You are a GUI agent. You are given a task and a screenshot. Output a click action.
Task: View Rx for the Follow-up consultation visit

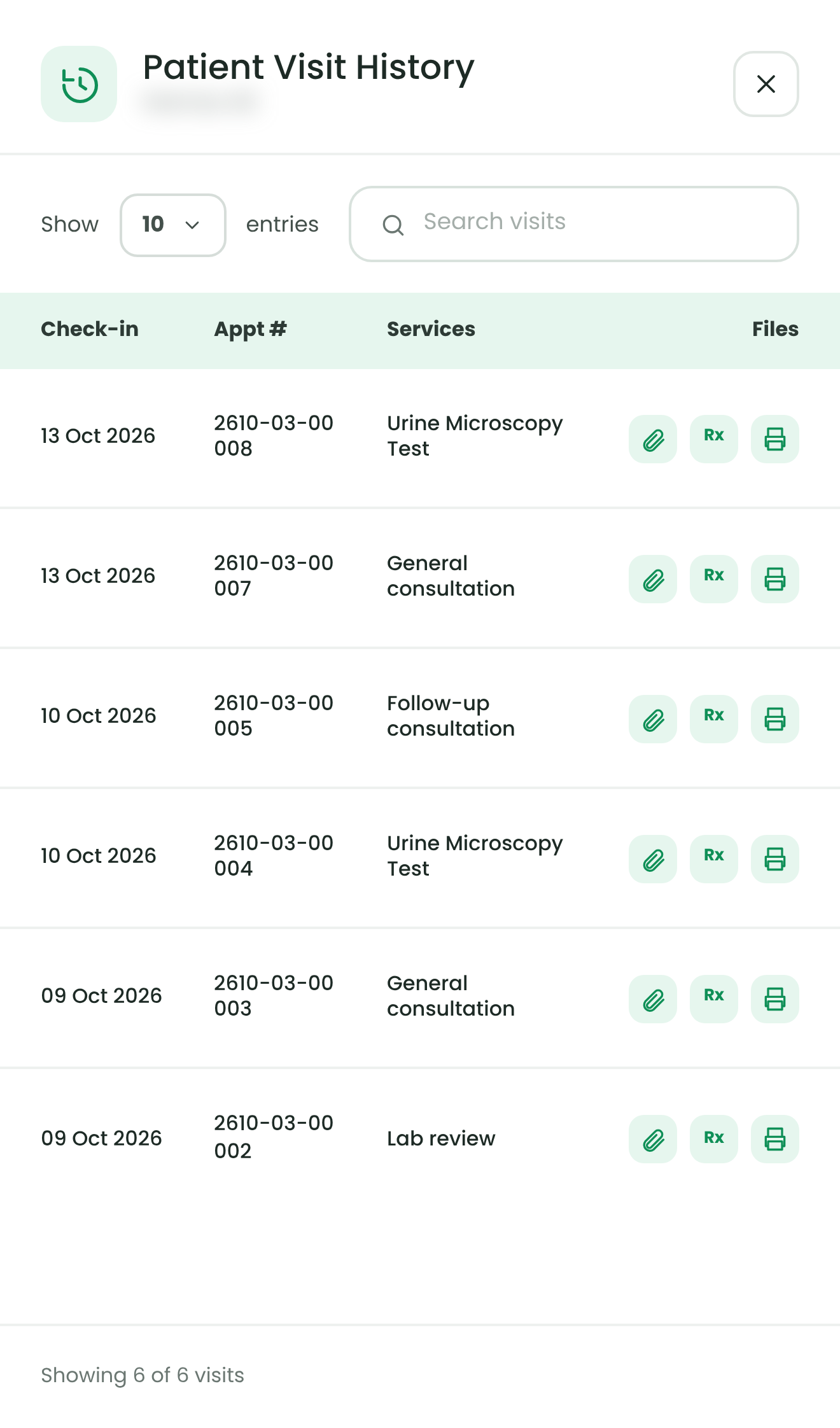pos(714,719)
